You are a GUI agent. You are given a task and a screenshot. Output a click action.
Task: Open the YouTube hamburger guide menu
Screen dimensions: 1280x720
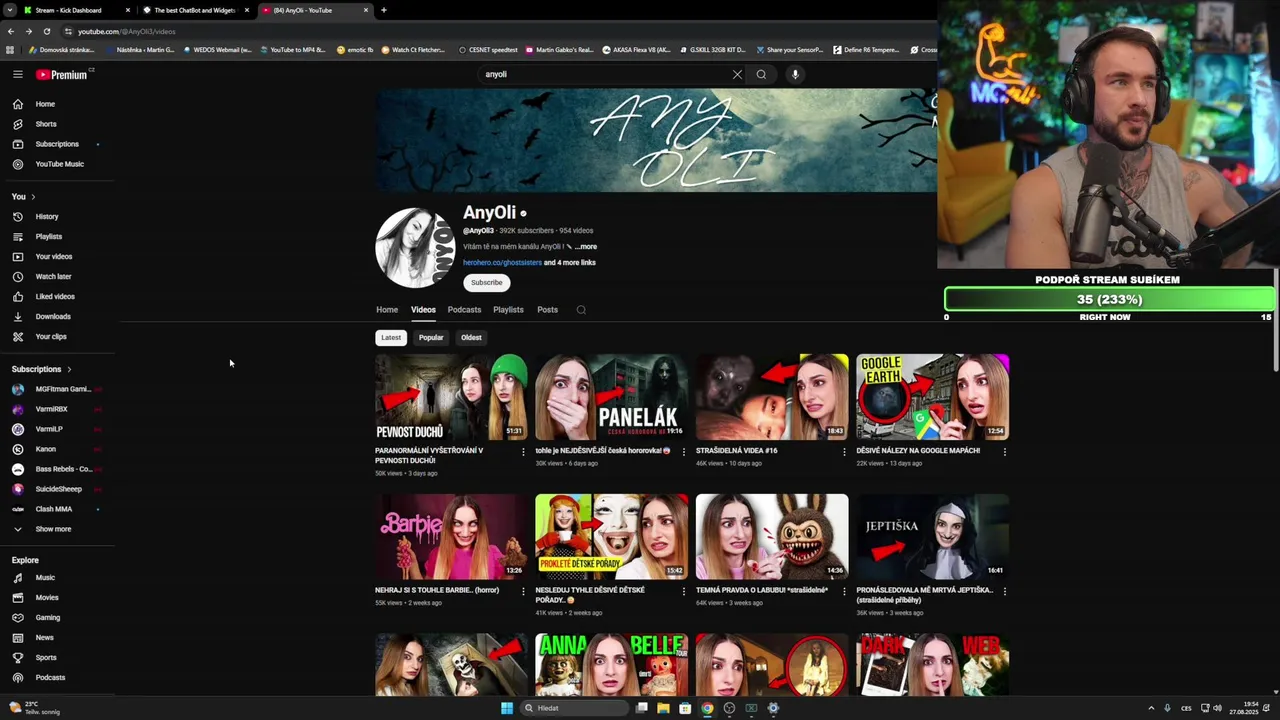[17, 74]
